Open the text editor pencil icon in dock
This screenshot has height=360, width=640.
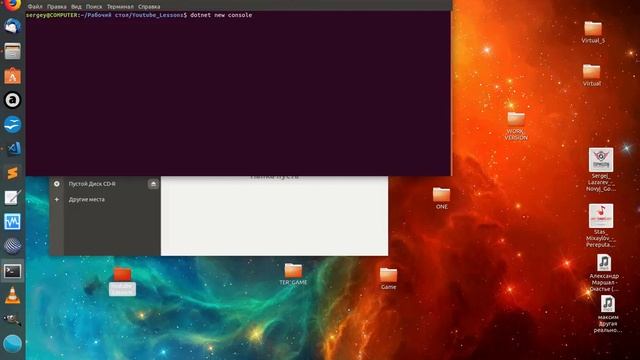tap(12, 198)
